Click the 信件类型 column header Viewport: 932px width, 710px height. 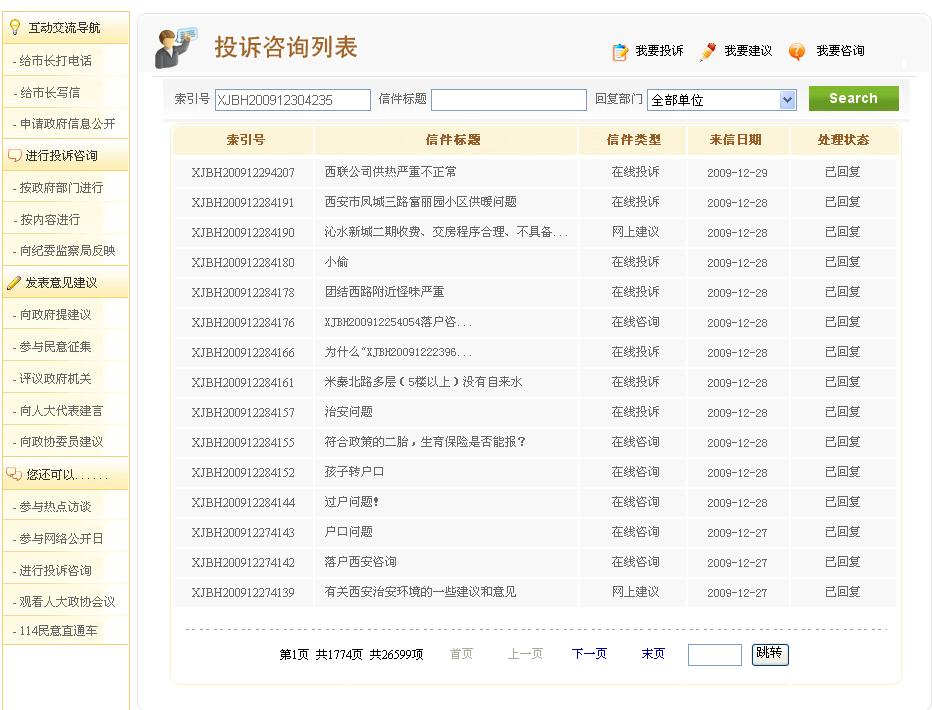634,140
